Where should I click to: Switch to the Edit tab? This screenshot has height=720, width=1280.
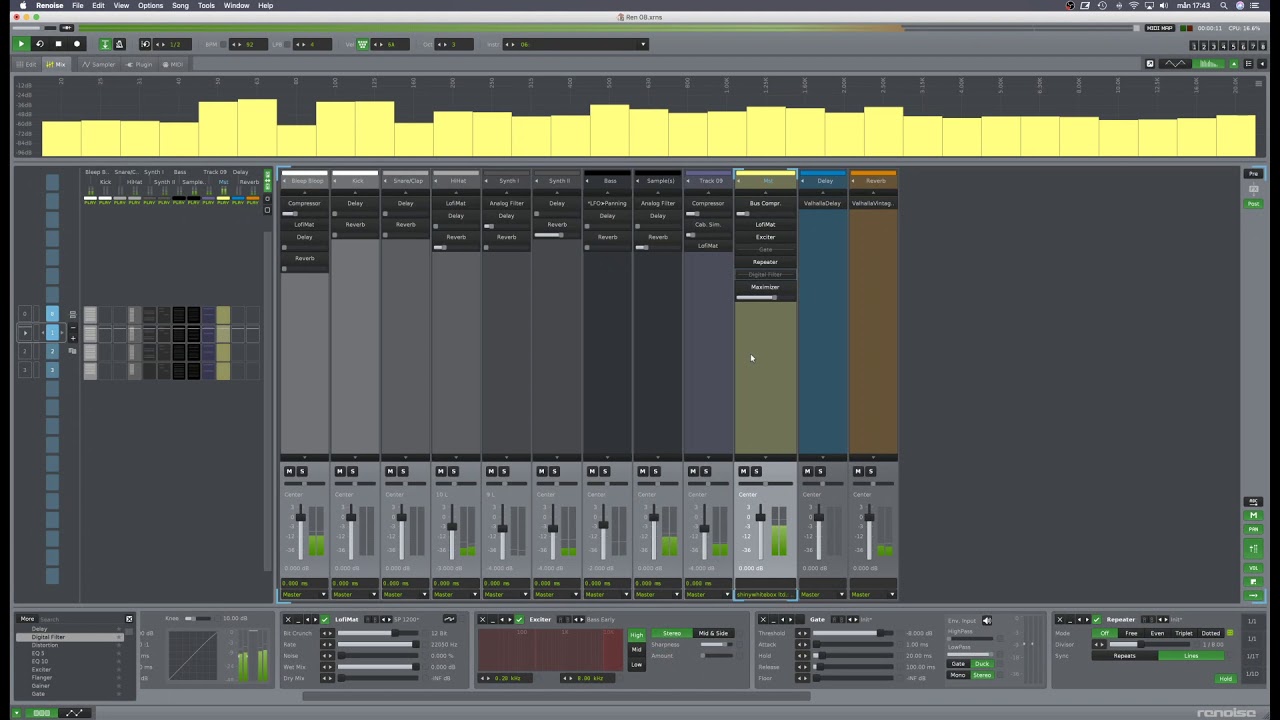pyautogui.click(x=28, y=64)
